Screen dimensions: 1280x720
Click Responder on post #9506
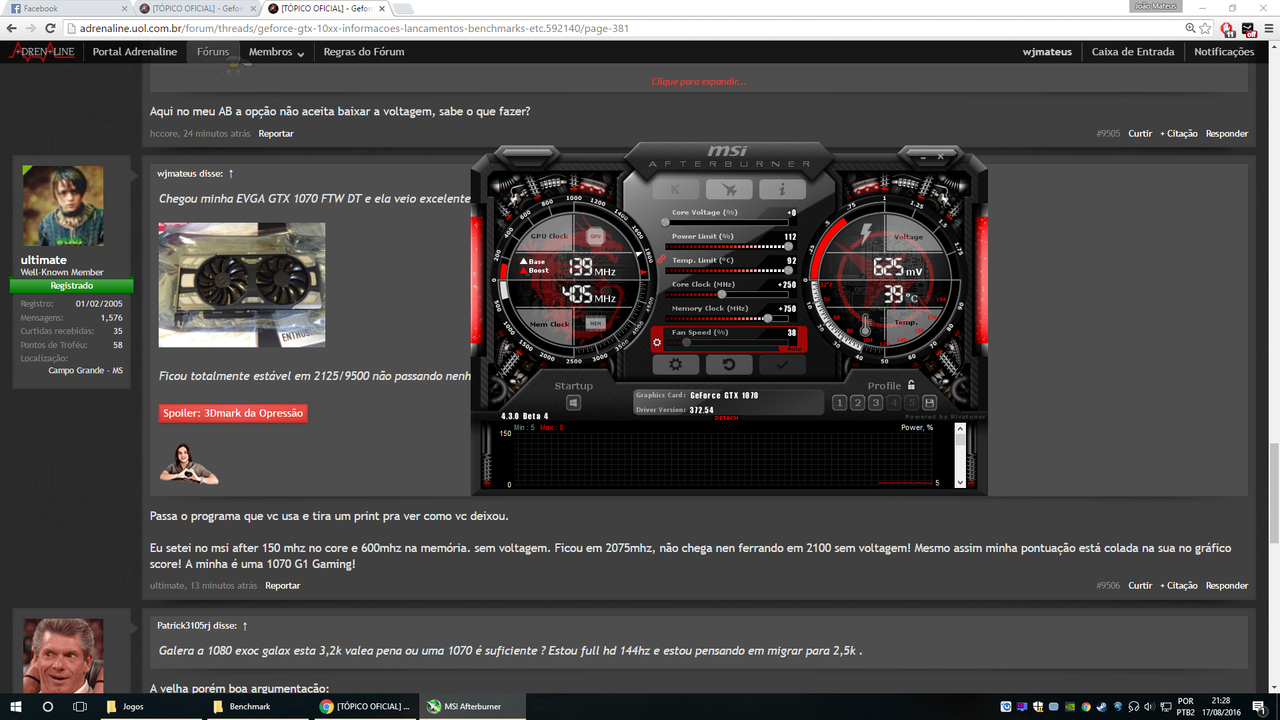click(x=1226, y=585)
